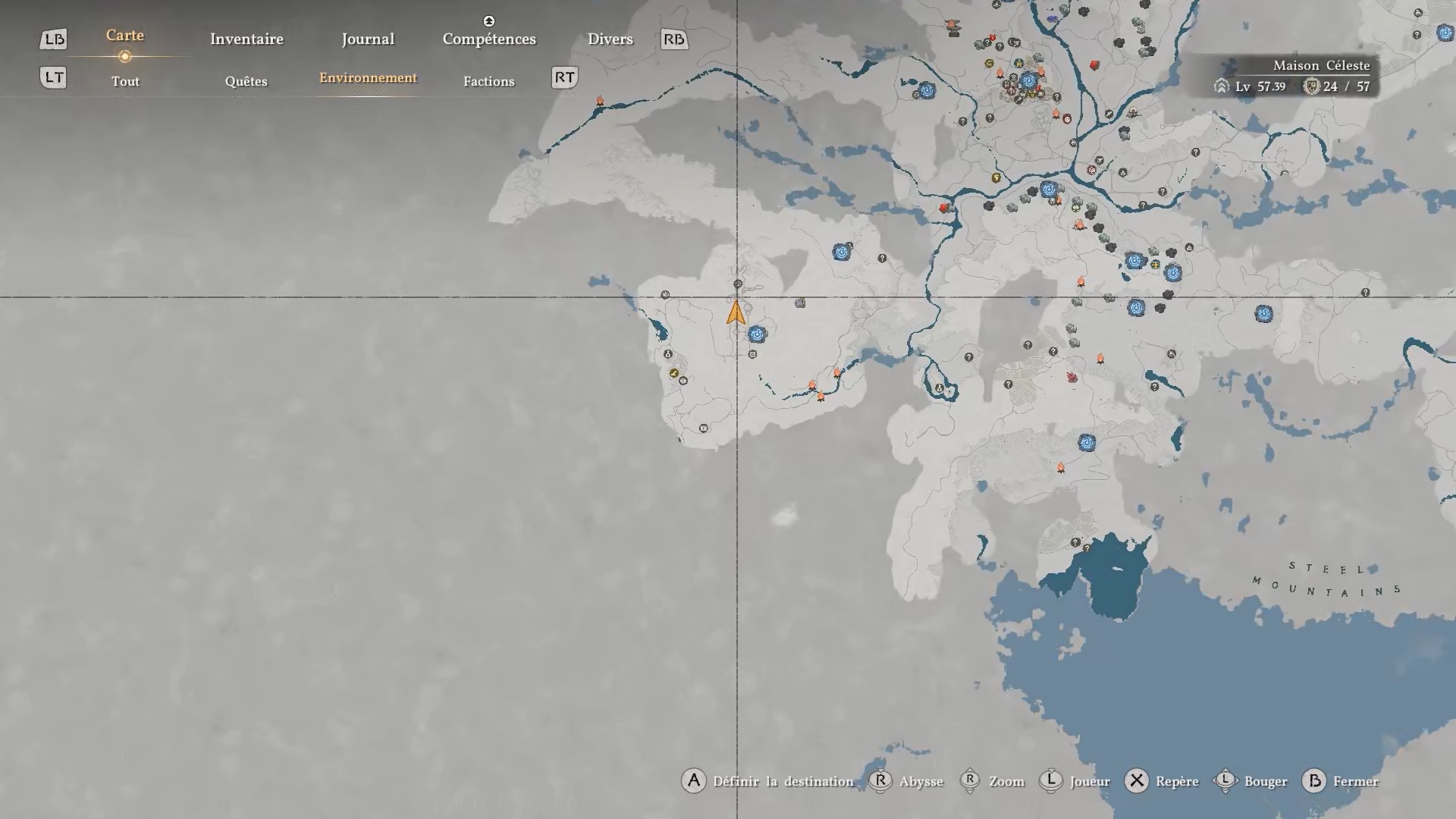Select the Divers tab
This screenshot has height=819, width=1456.
pyautogui.click(x=610, y=39)
